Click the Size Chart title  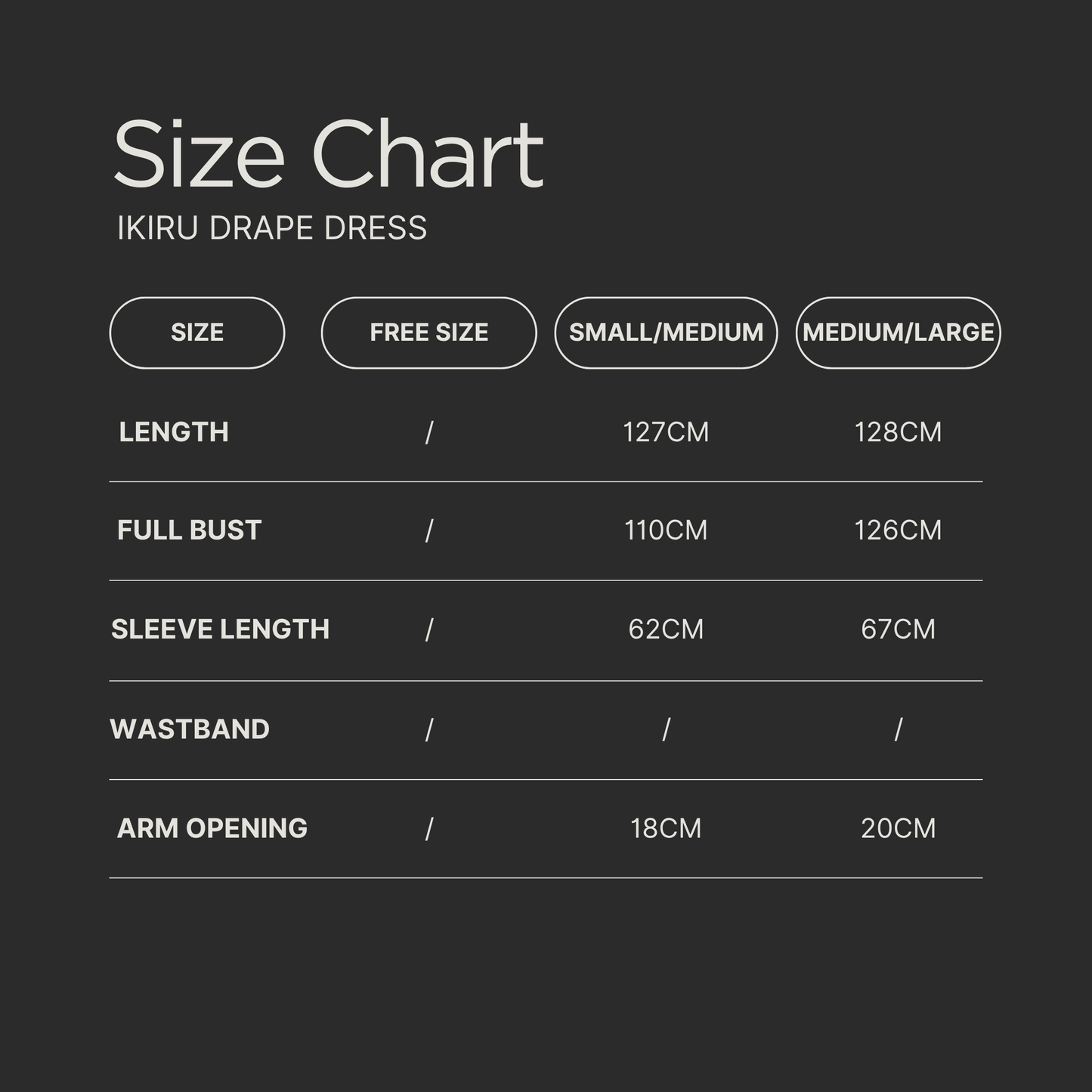[x=328, y=154]
